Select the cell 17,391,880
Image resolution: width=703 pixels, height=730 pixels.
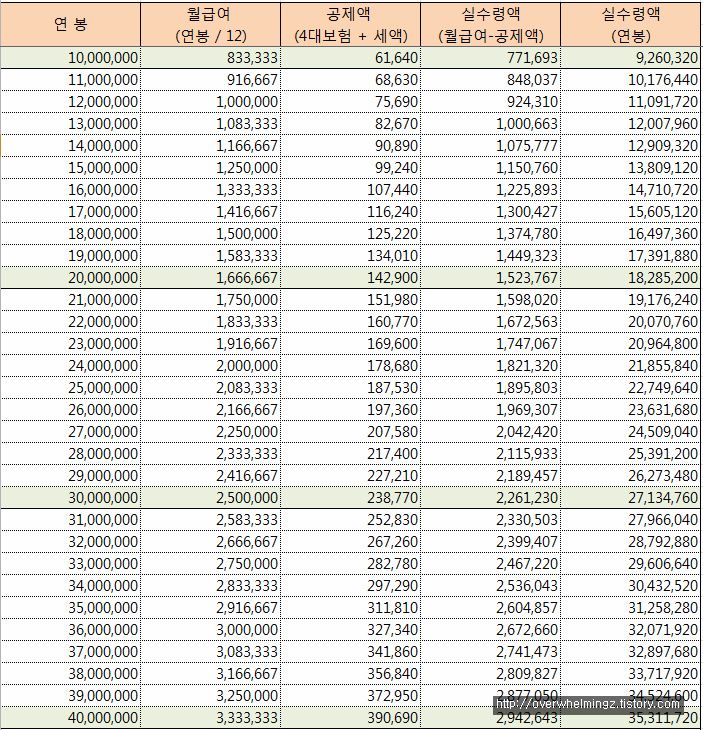[x=631, y=256]
